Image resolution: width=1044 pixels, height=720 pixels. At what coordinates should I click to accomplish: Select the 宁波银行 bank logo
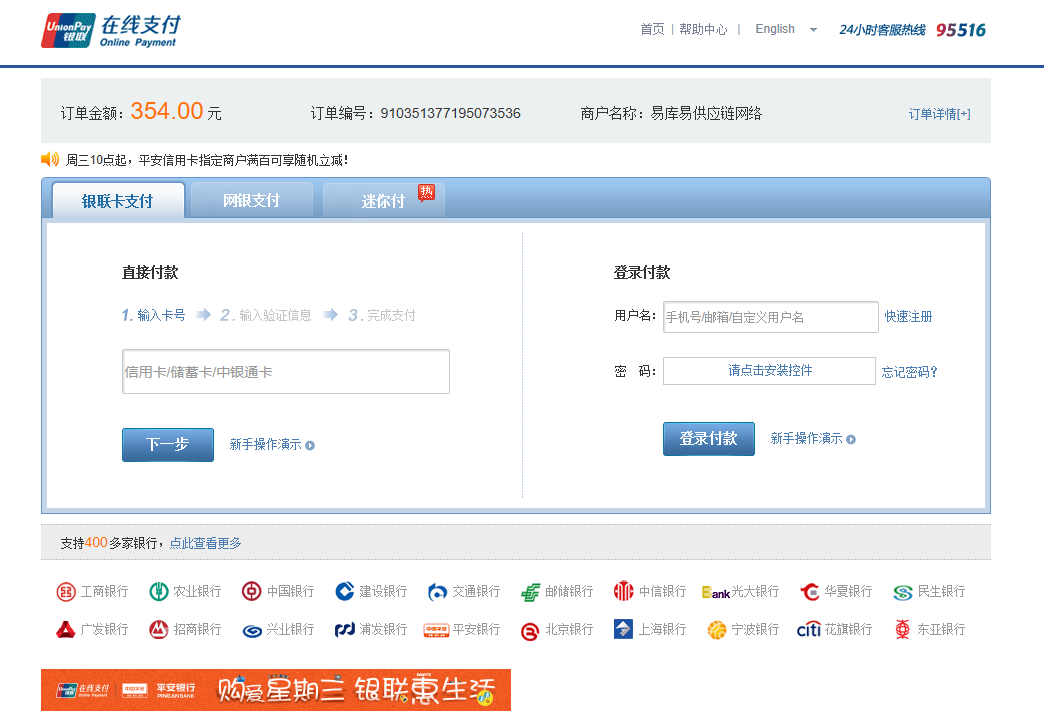point(716,629)
